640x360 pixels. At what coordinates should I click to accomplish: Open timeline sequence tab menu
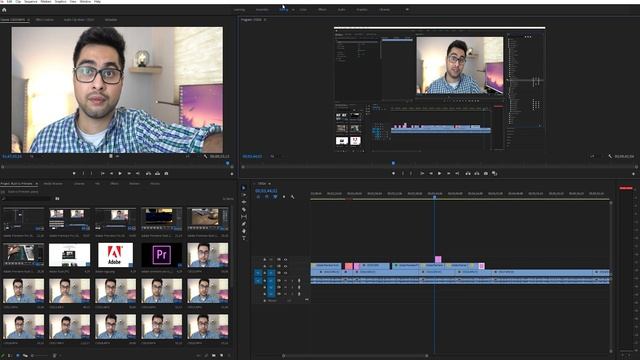coord(269,184)
